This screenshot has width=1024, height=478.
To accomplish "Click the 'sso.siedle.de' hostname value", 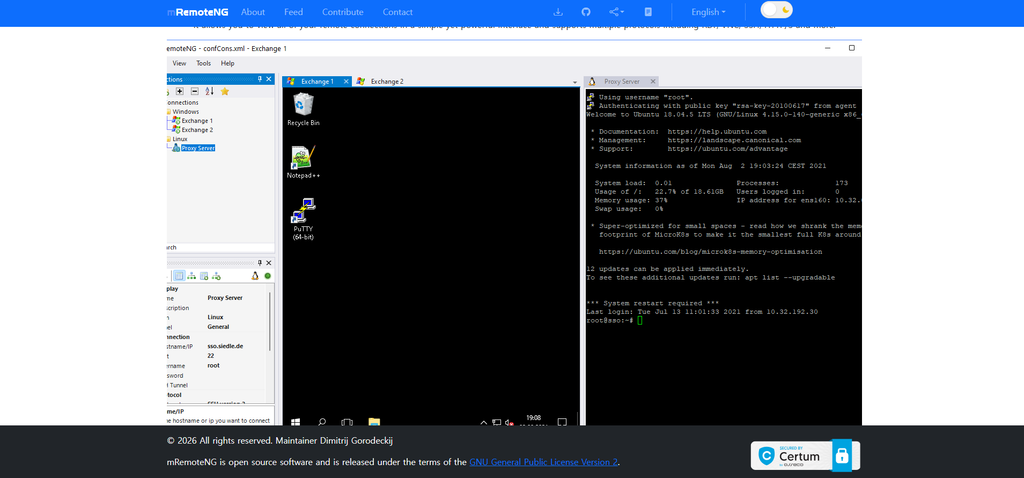I will click(225, 346).
